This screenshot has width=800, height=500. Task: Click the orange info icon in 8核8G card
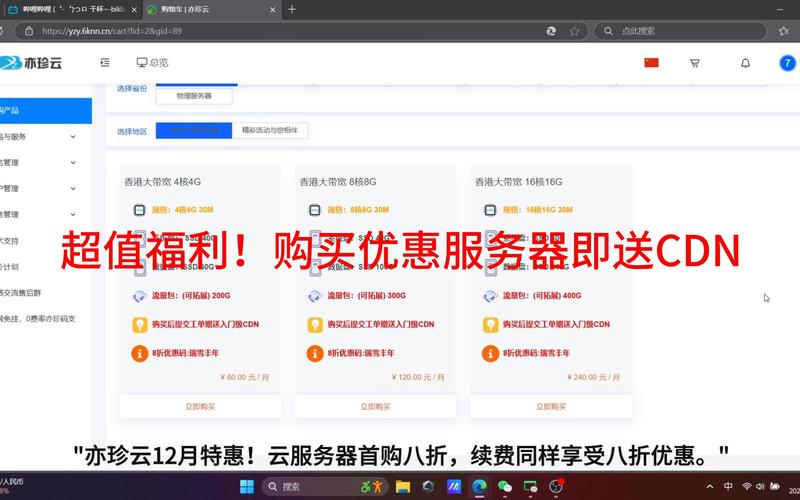click(x=315, y=353)
